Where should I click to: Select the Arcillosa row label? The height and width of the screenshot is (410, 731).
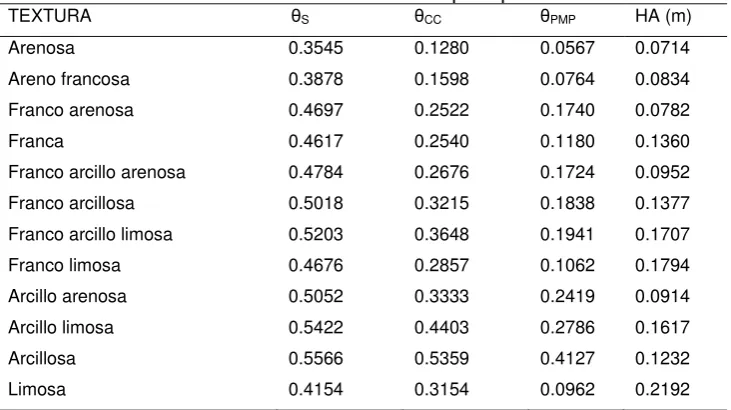[x=42, y=358]
